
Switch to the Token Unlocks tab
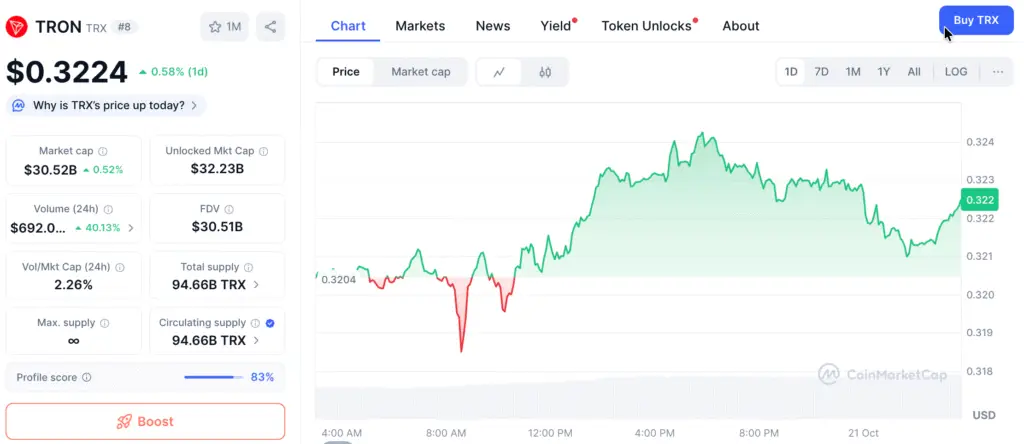pyautogui.click(x=646, y=26)
